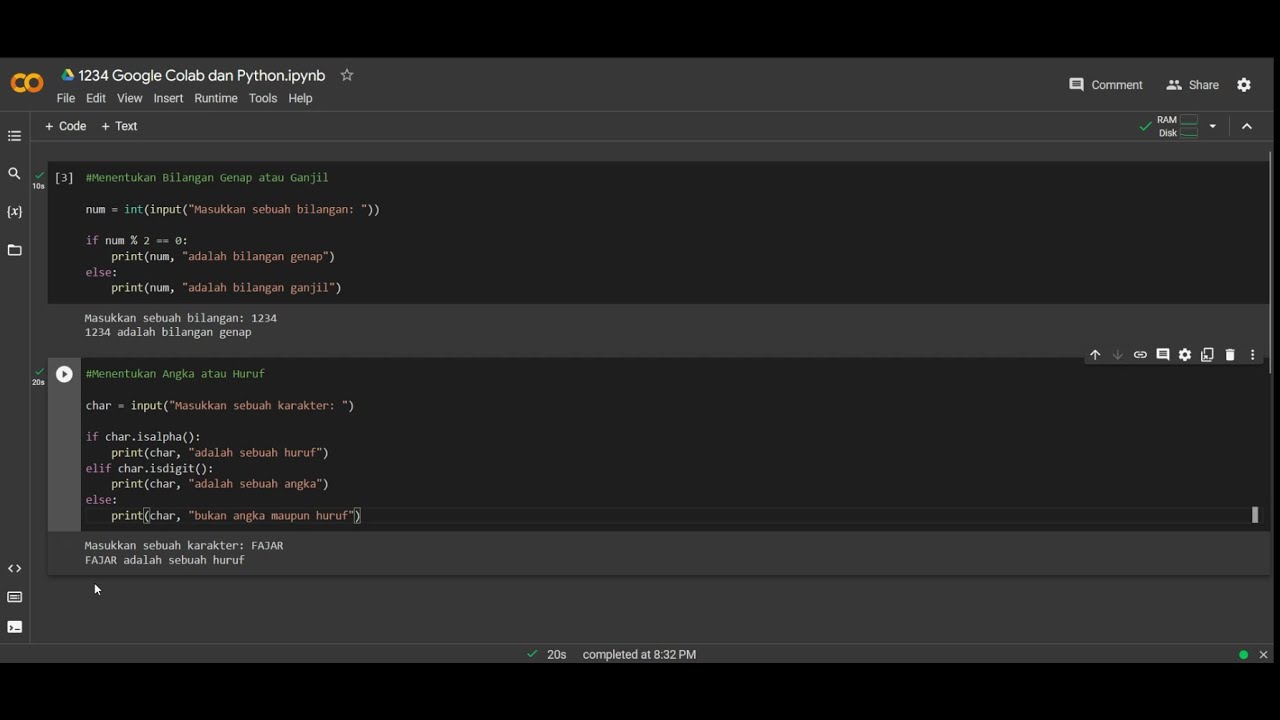This screenshot has width=1280, height=720.
Task: Run the Angka atau Huruf cell
Action: tap(64, 374)
